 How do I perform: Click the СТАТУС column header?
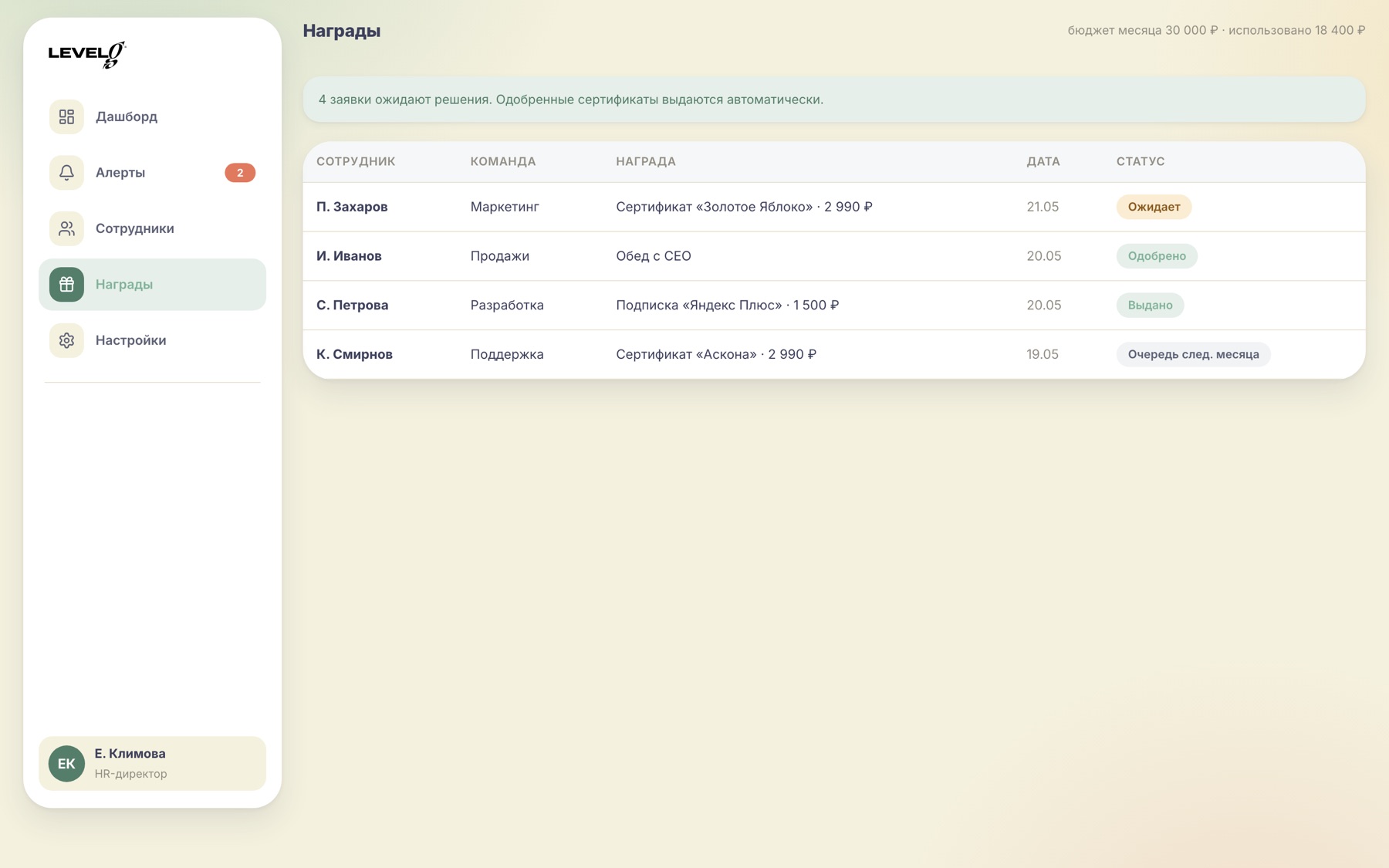click(x=1141, y=161)
